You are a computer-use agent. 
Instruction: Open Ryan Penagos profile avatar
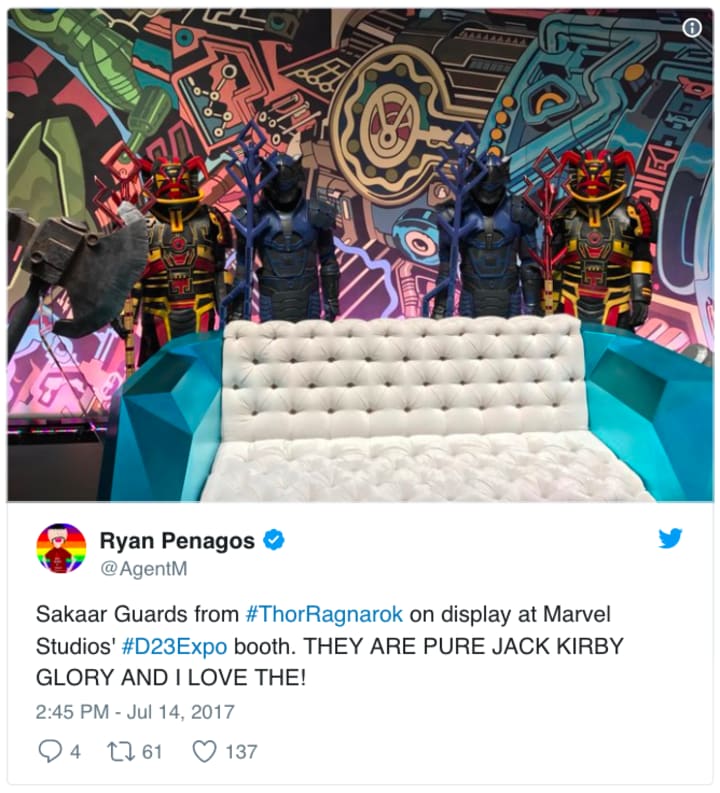pyautogui.click(x=61, y=549)
